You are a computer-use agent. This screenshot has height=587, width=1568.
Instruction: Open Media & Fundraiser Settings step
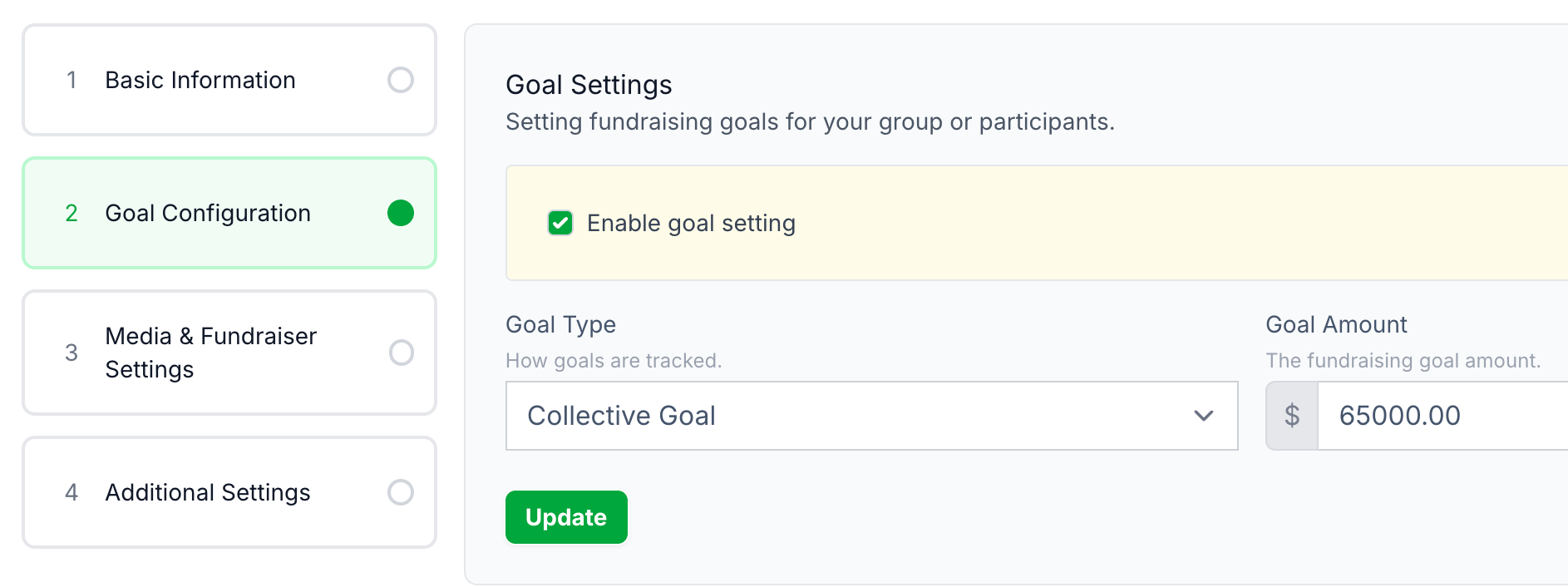(211, 353)
